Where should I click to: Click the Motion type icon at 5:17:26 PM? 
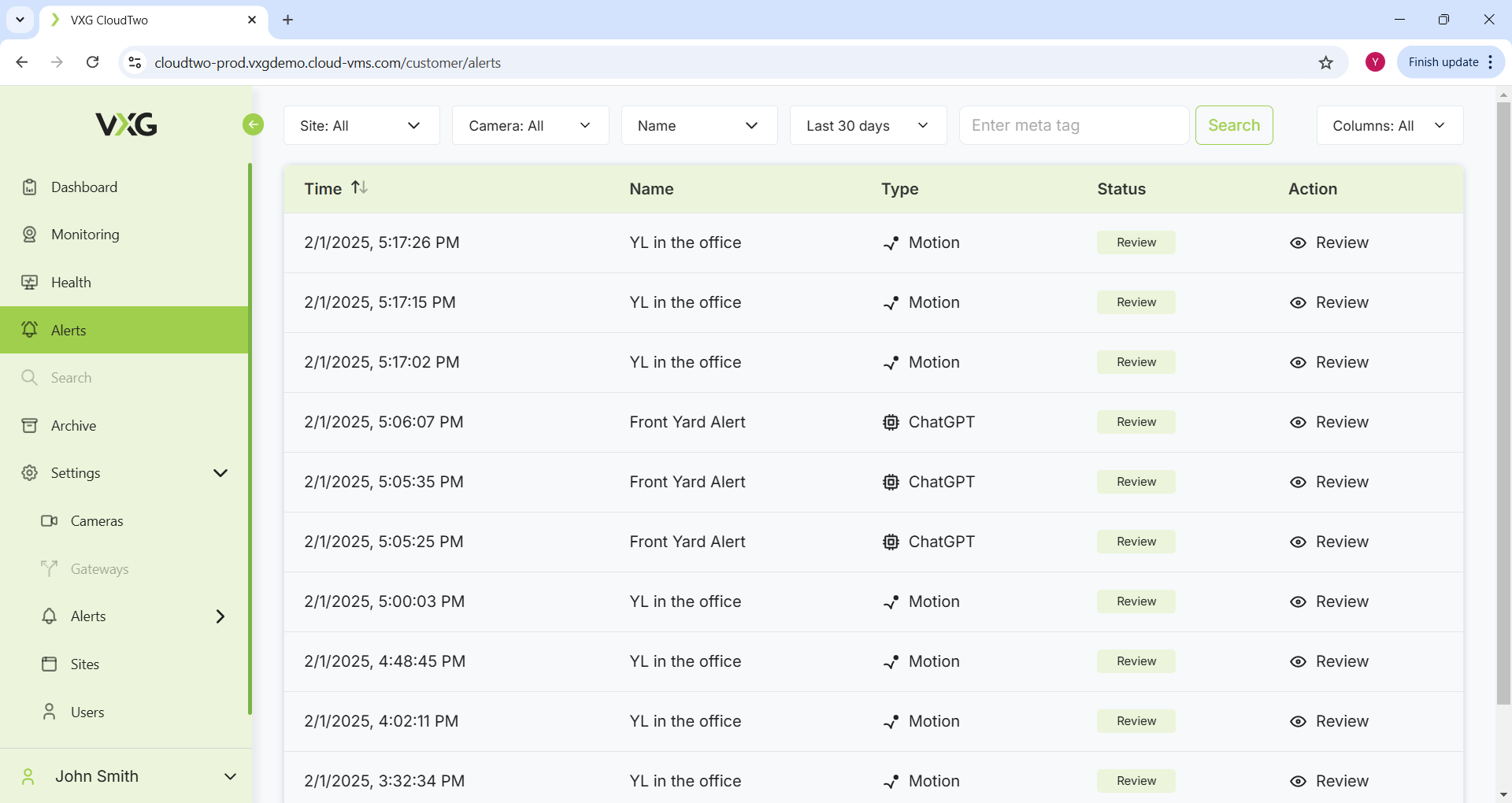891,243
